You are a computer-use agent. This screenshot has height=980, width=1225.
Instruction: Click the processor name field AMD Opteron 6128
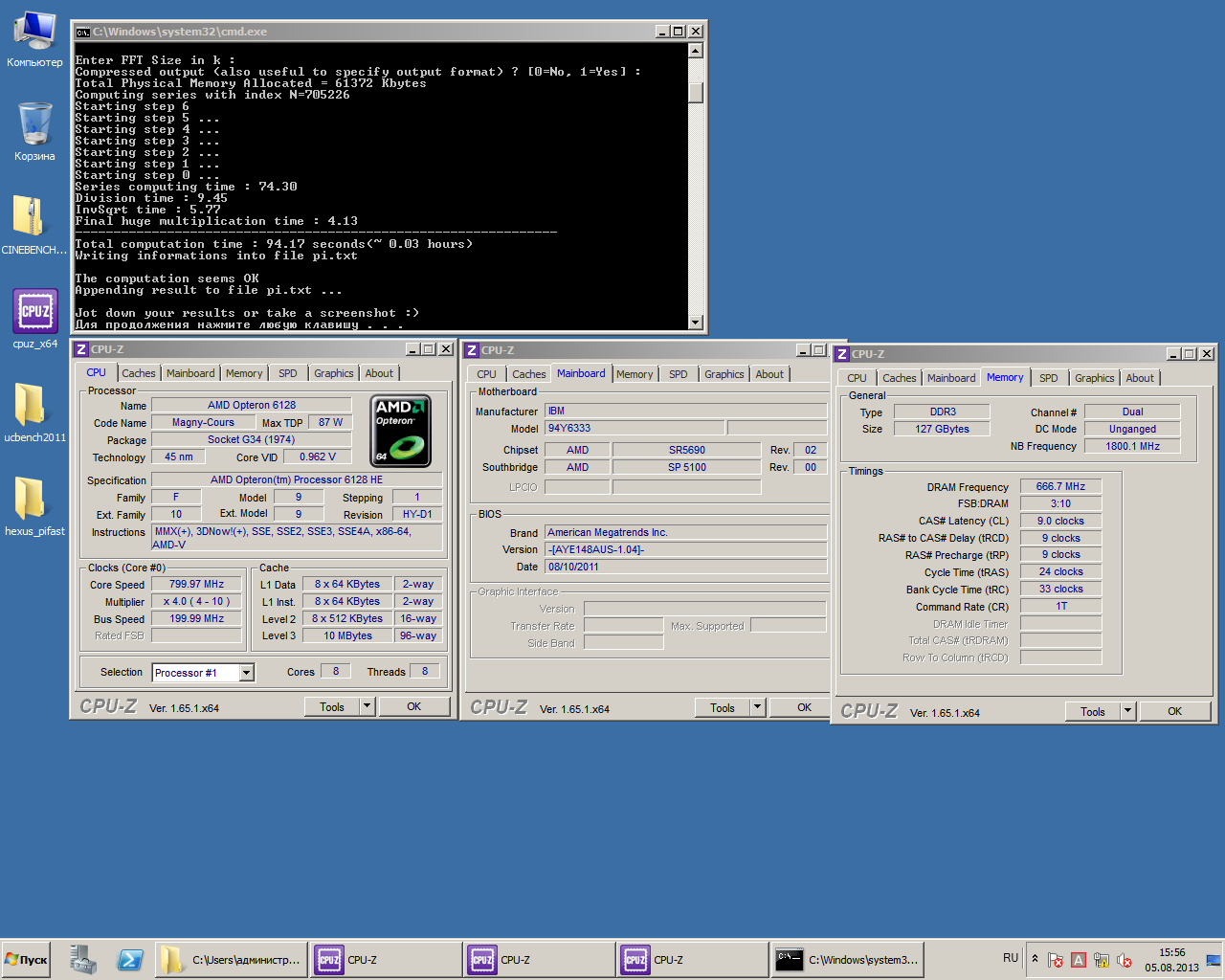[252, 405]
